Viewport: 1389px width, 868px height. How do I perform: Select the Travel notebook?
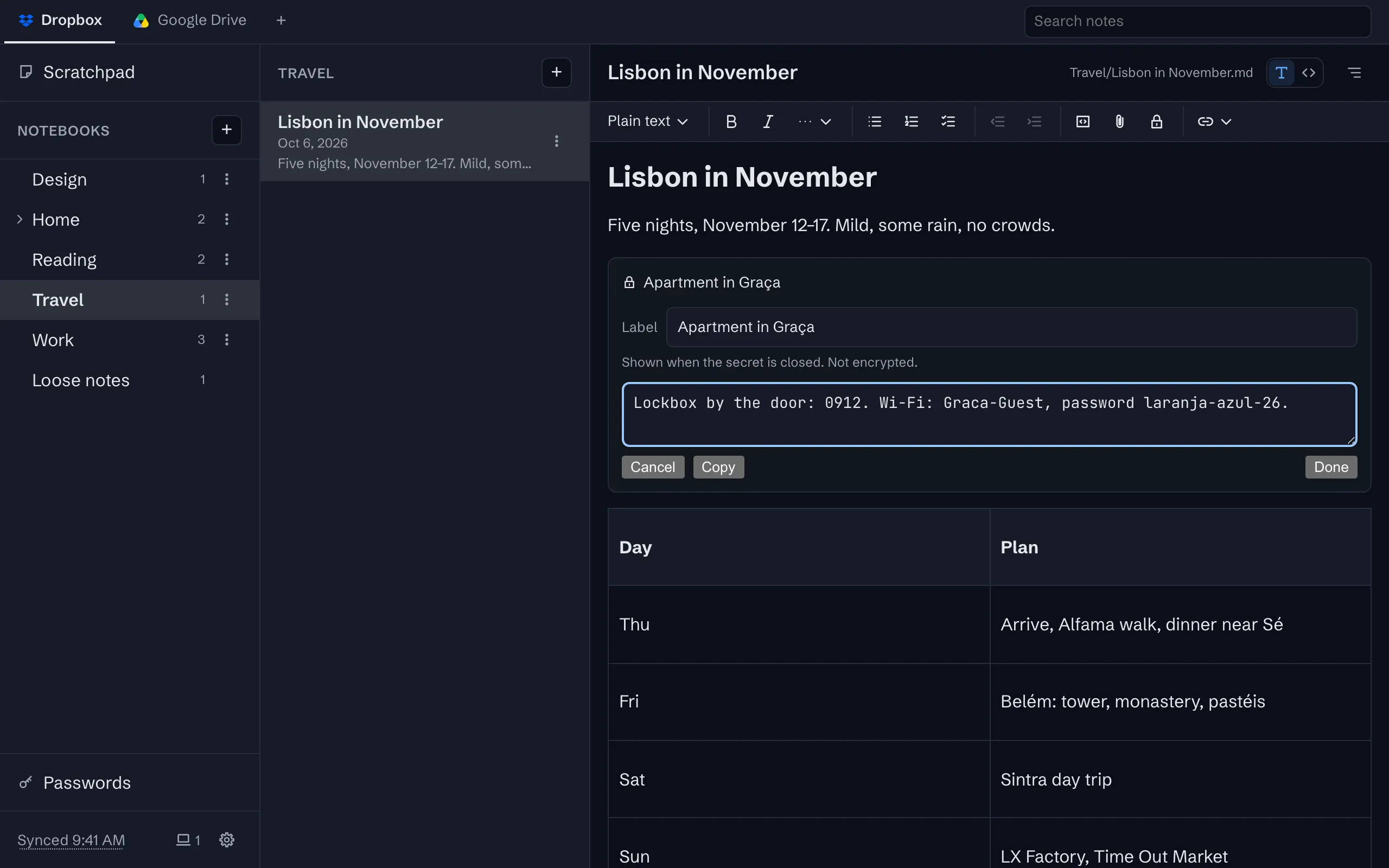click(130, 299)
